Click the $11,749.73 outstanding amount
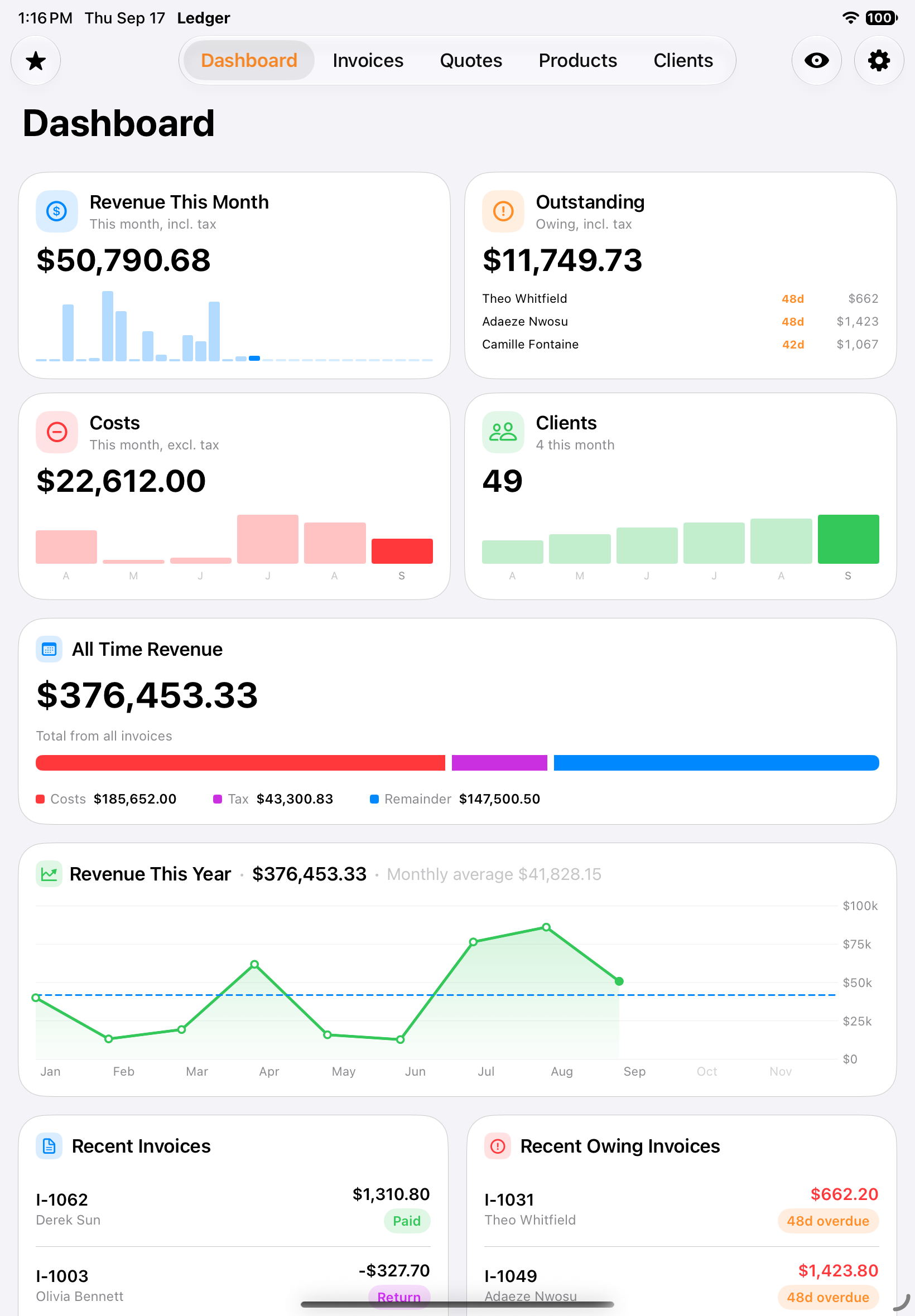915x1316 pixels. coord(562,260)
